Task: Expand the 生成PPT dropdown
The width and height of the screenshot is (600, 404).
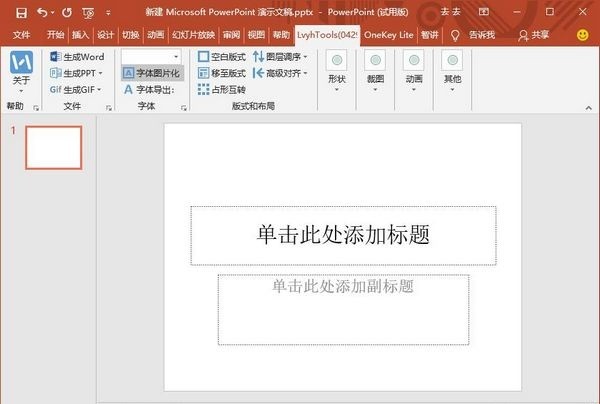Action: 101,73
